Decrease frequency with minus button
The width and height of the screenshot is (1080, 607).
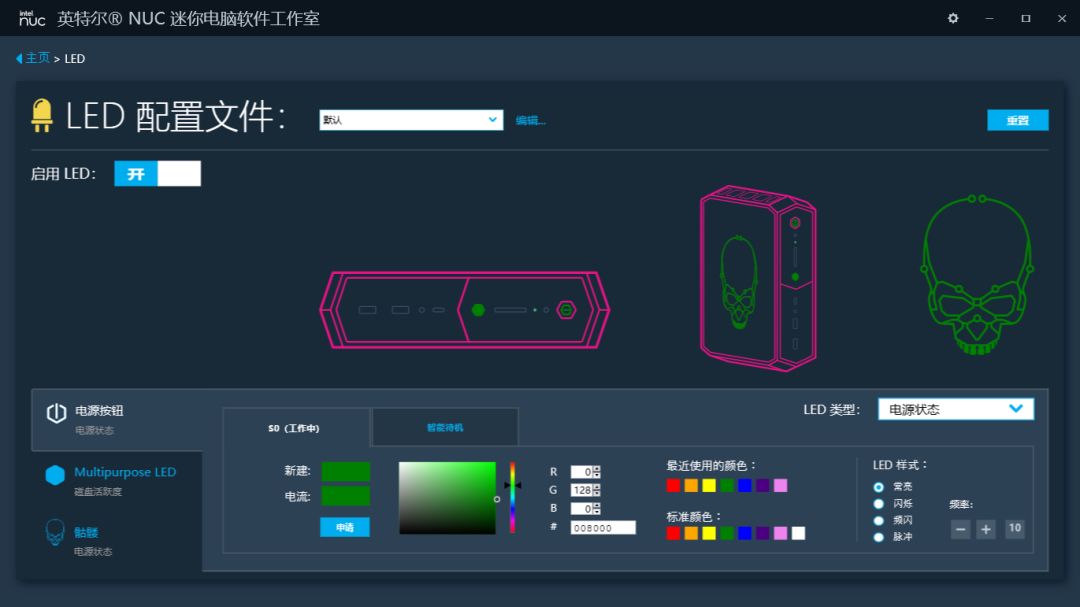tap(960, 529)
